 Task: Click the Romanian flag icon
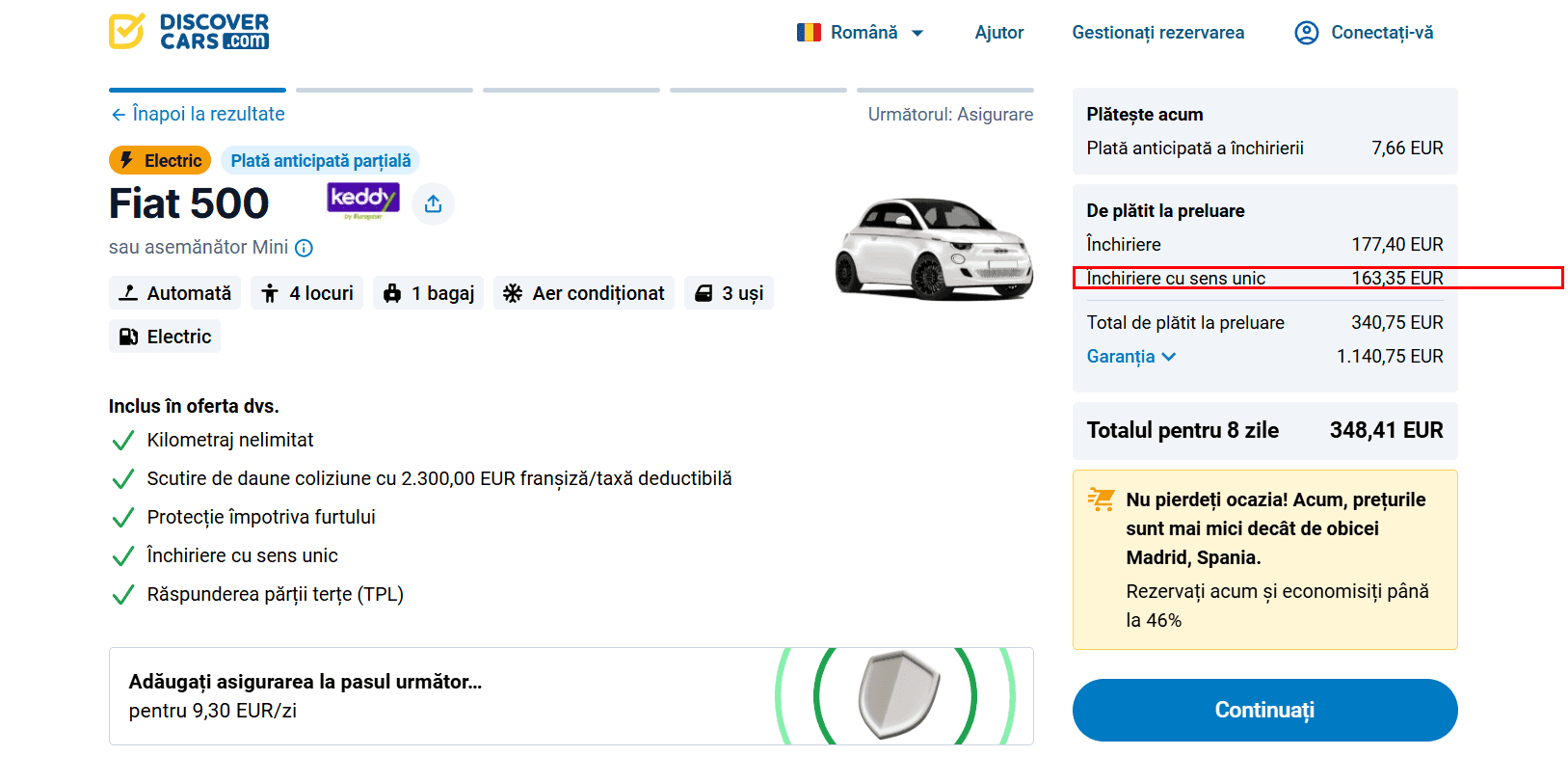pyautogui.click(x=809, y=33)
